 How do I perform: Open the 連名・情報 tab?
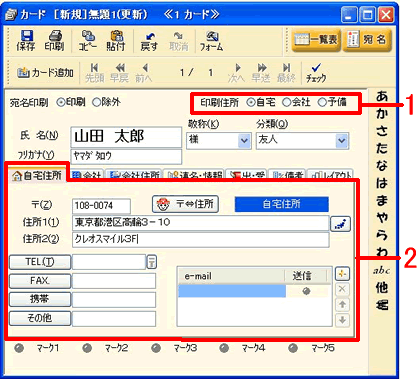coord(194,175)
